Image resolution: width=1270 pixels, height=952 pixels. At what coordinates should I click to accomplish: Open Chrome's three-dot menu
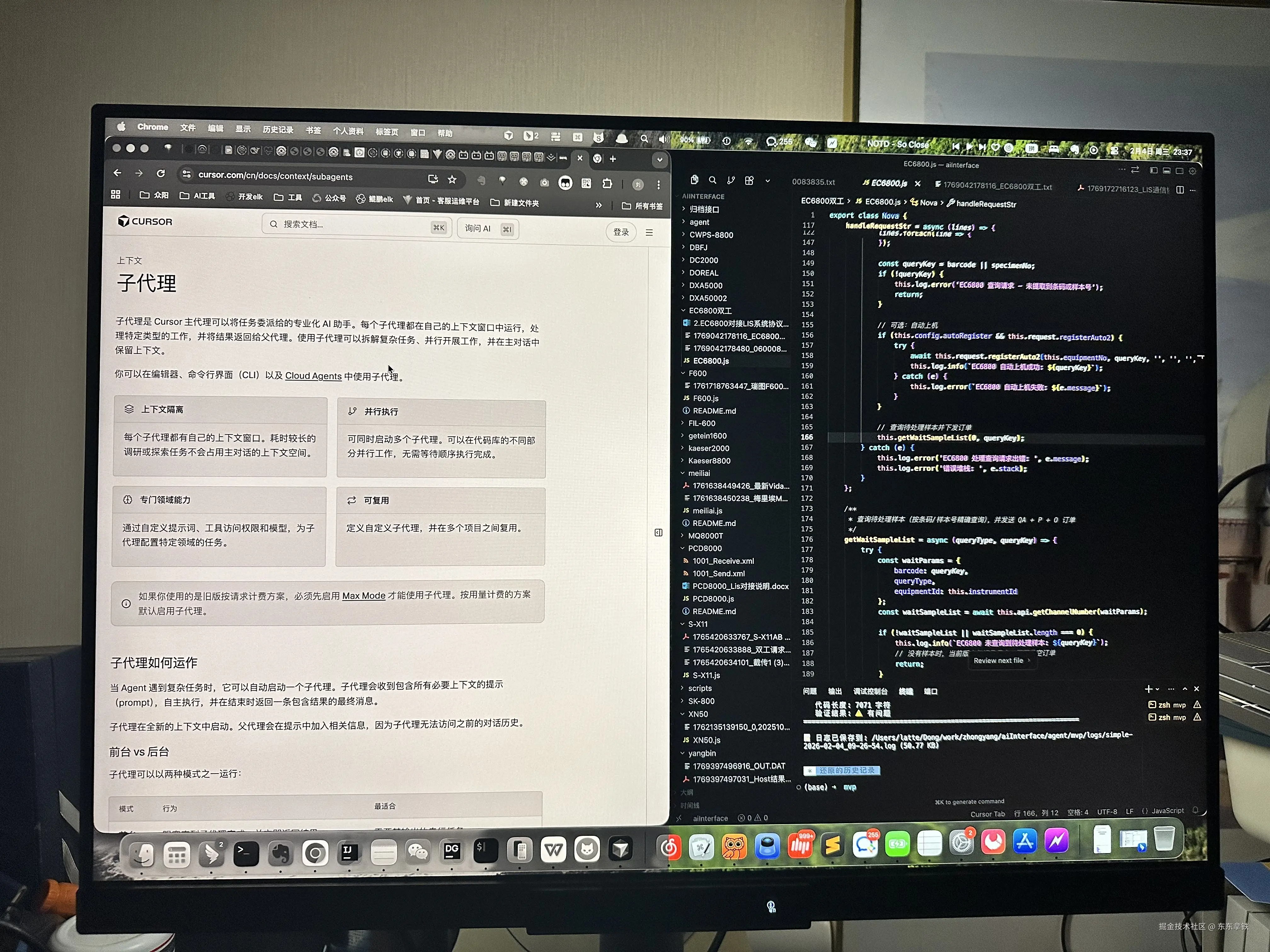tap(659, 185)
